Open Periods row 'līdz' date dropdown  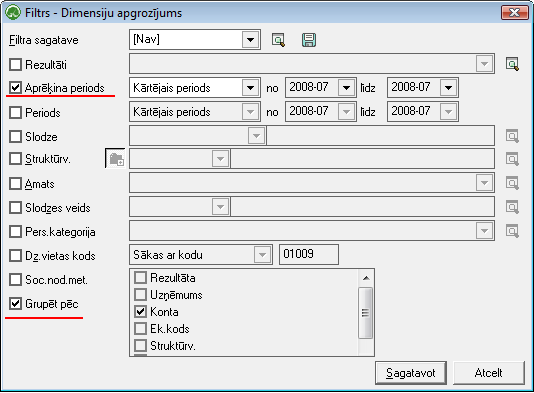point(448,112)
